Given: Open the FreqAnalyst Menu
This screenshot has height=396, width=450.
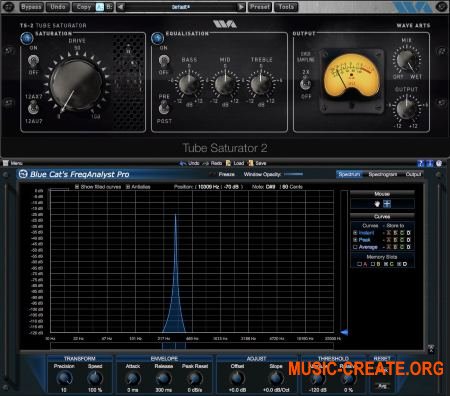Looking at the screenshot, I should click(x=13, y=163).
